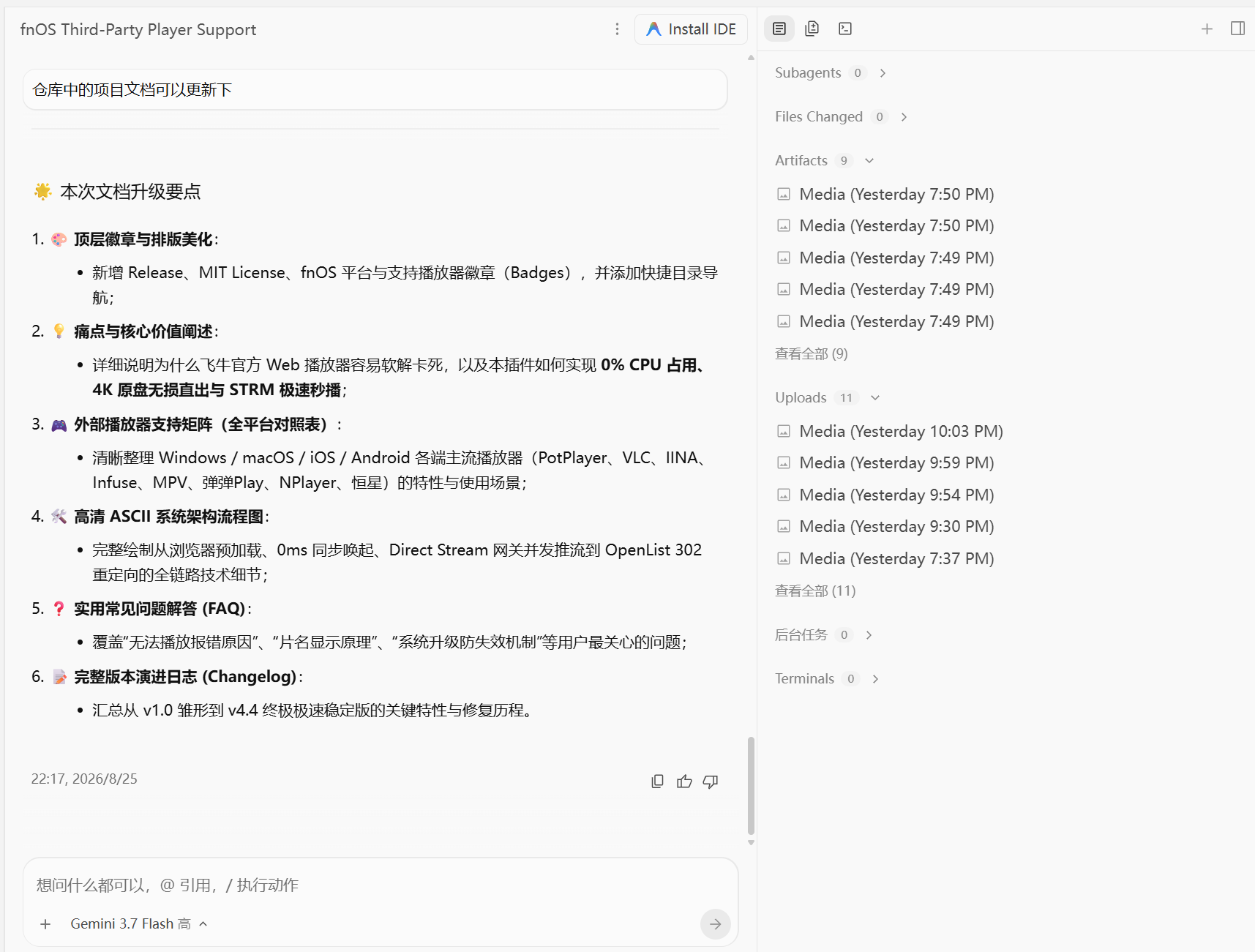Click the scroll-up arrow of chat scrollbar

click(x=751, y=57)
